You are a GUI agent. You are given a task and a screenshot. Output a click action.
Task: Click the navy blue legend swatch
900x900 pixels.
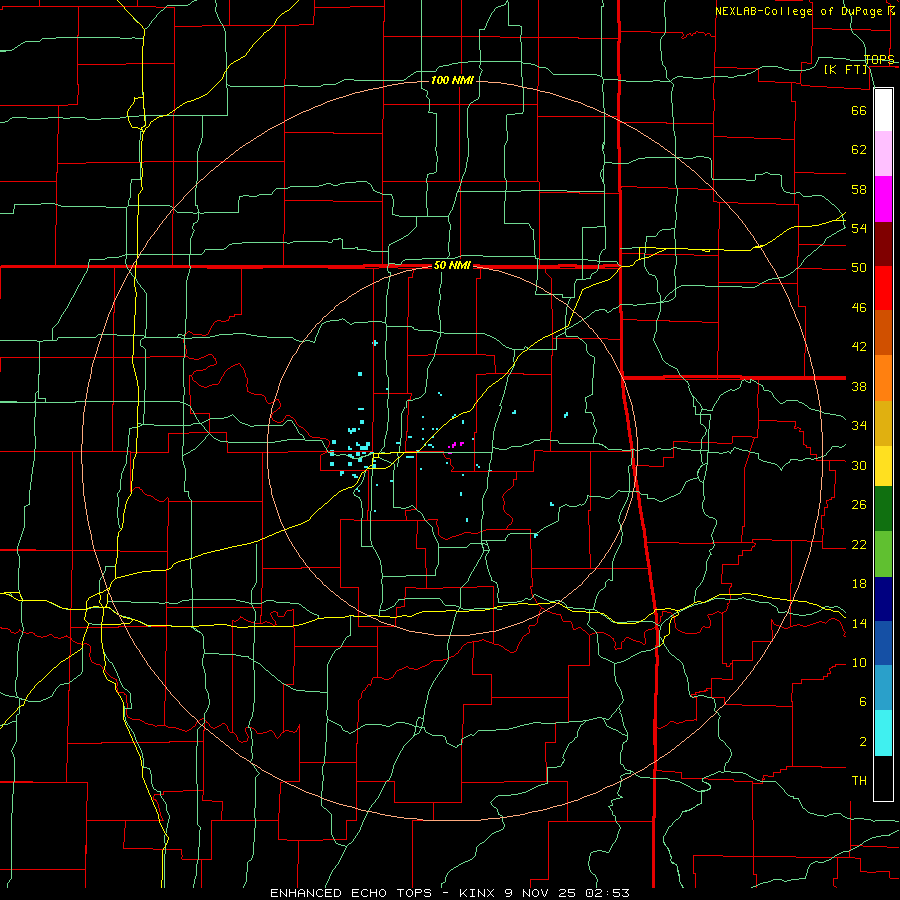click(883, 599)
